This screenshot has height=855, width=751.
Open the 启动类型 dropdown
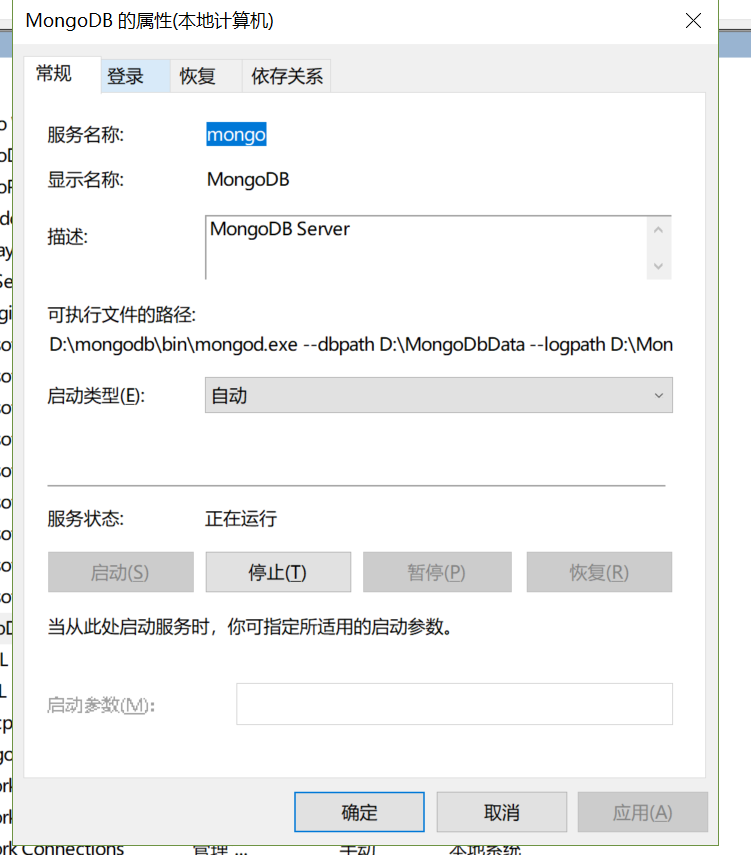(438, 395)
